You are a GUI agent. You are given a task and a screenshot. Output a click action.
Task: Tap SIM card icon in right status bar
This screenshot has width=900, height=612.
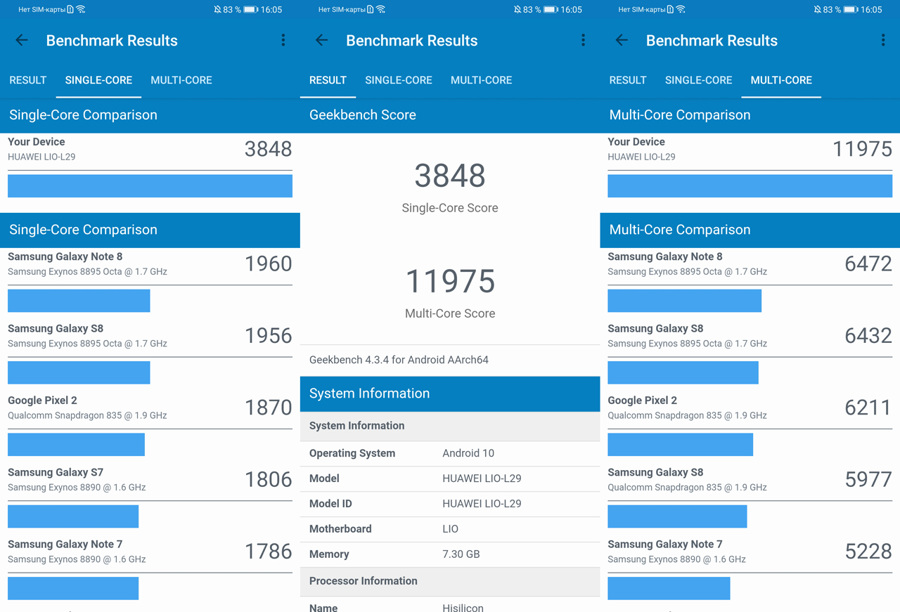[x=670, y=9]
